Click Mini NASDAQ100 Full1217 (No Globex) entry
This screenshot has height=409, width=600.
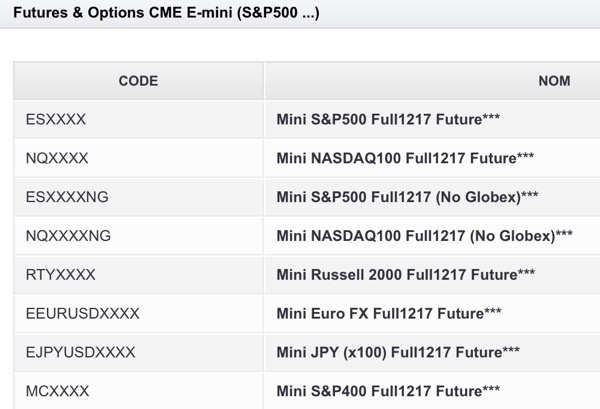[424, 235]
